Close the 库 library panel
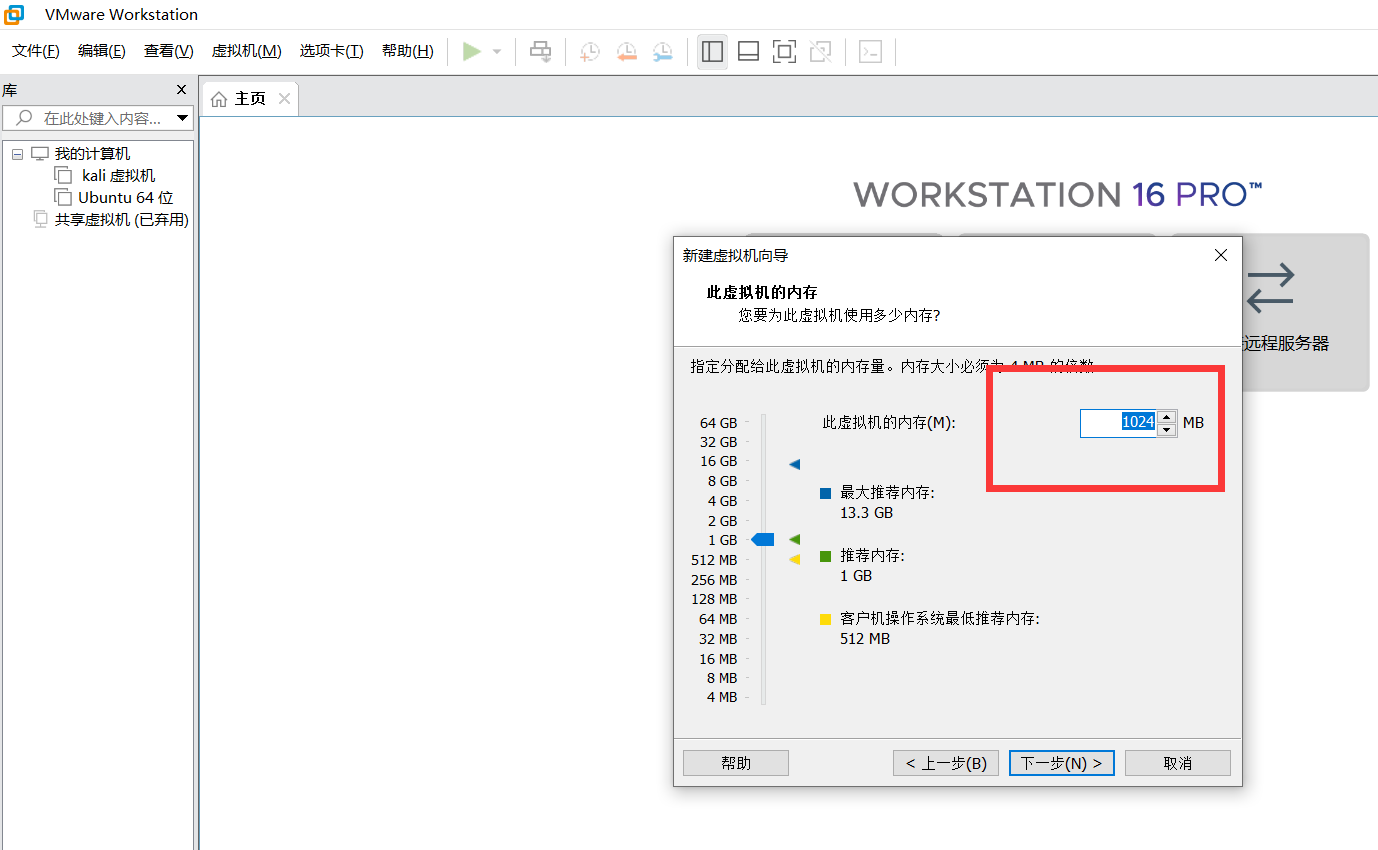1378x850 pixels. (x=181, y=89)
